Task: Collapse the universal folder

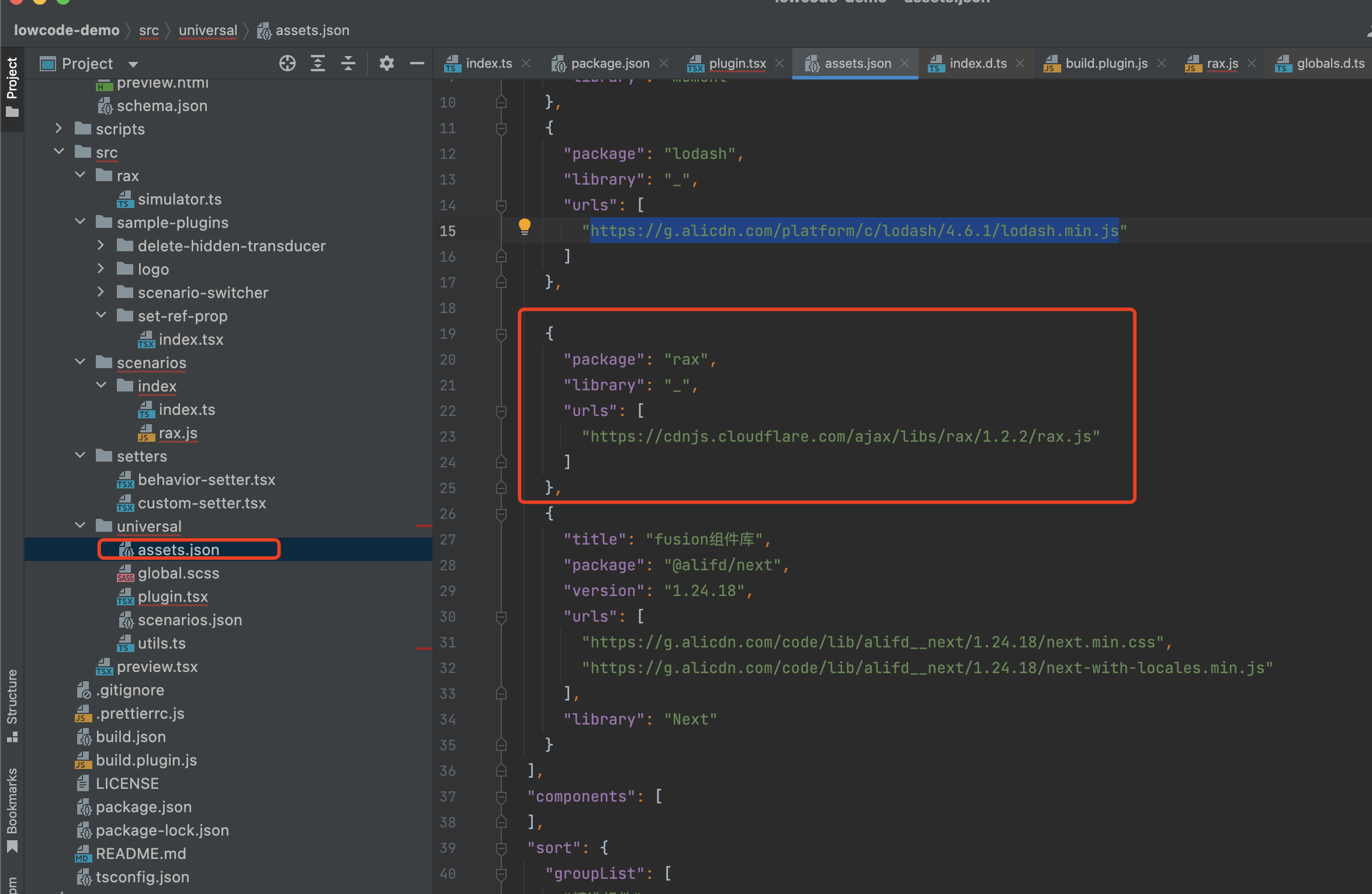Action: [80, 525]
